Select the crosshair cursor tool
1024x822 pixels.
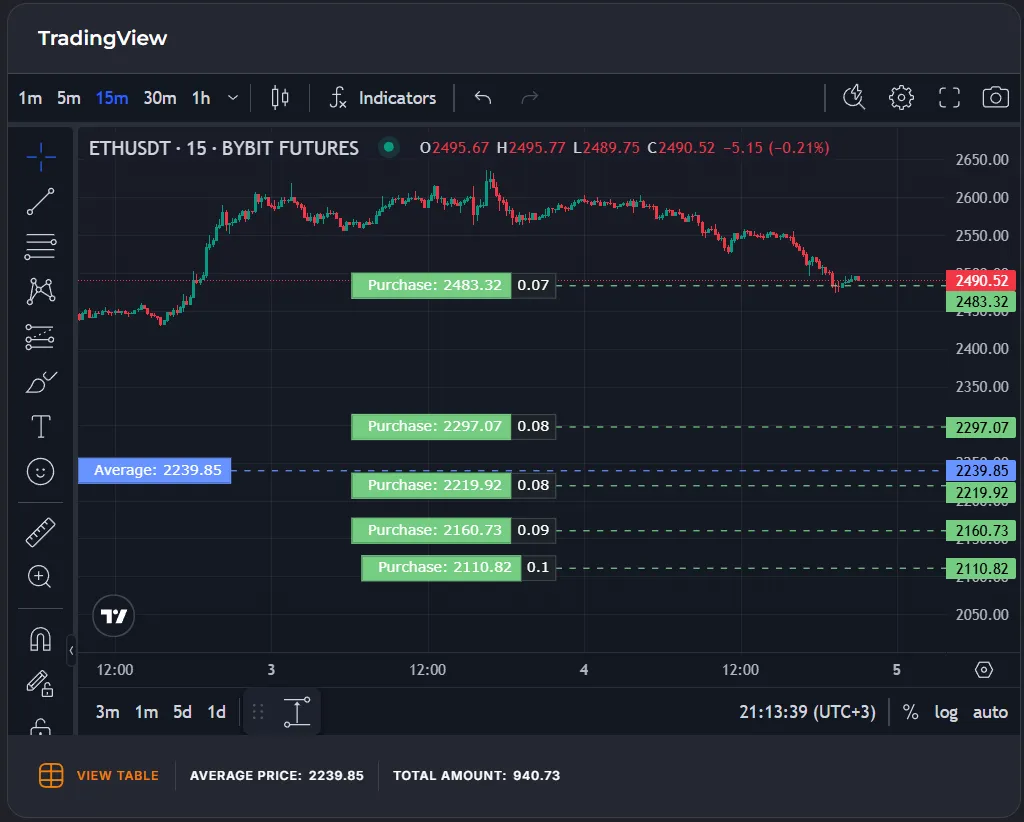pyautogui.click(x=41, y=155)
